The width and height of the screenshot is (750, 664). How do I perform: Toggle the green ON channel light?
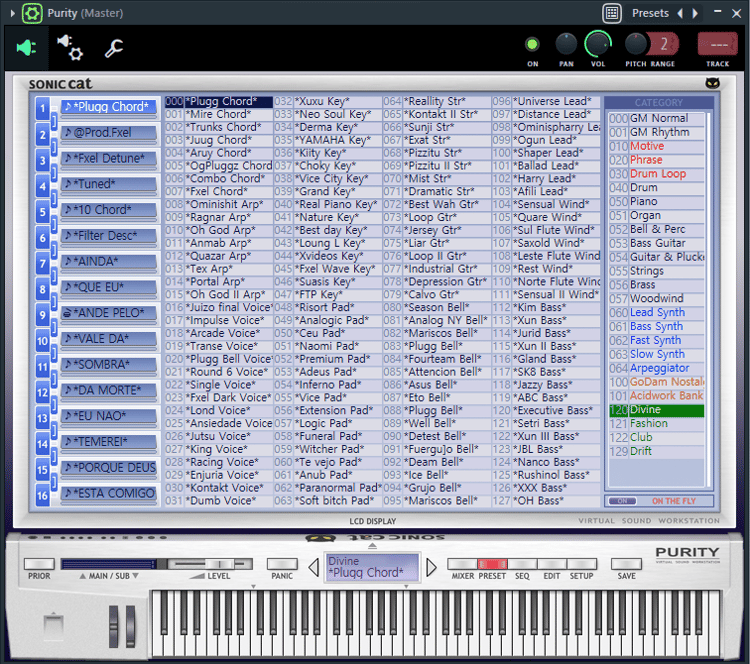(532, 44)
